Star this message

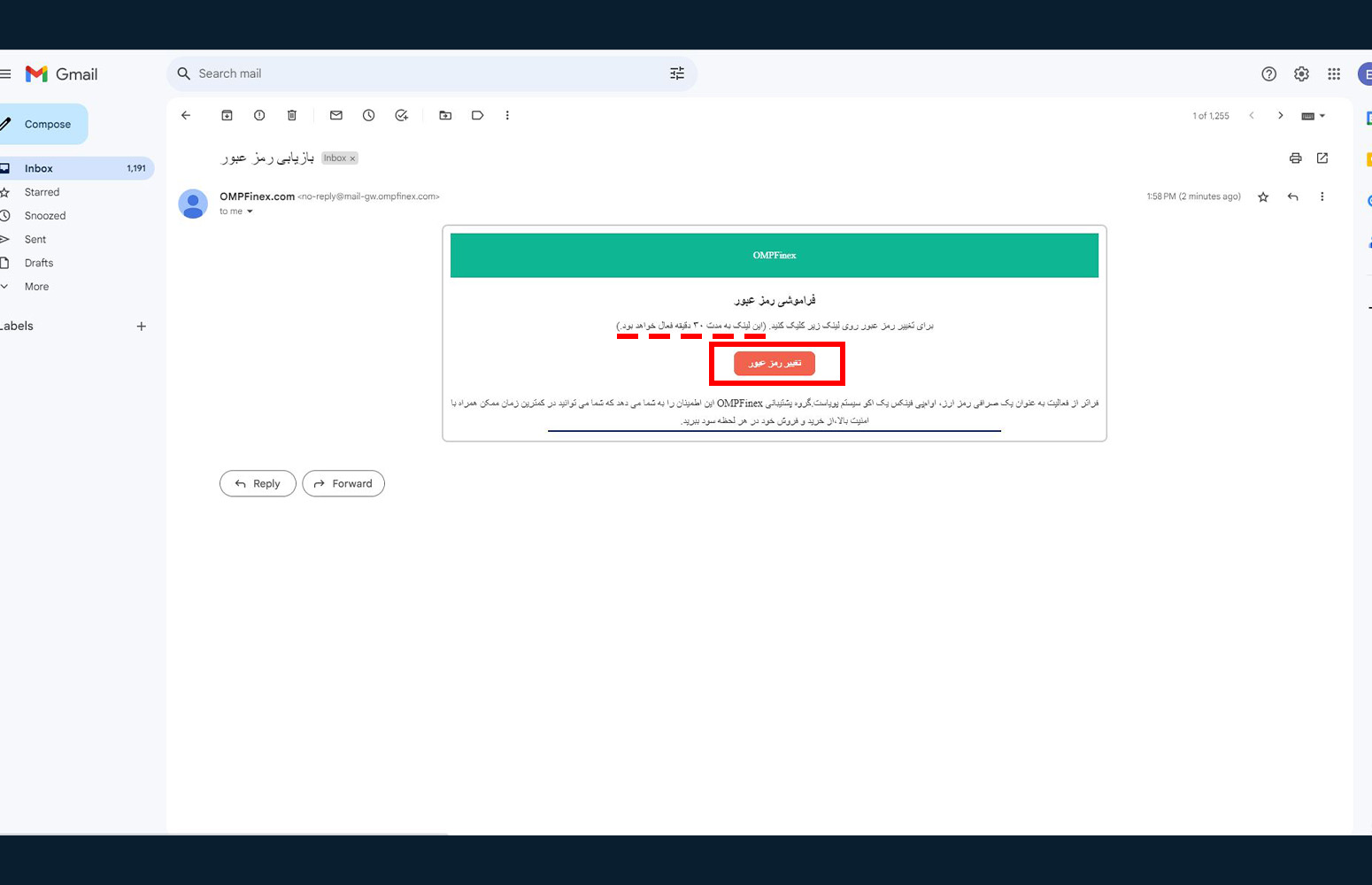point(1263,196)
